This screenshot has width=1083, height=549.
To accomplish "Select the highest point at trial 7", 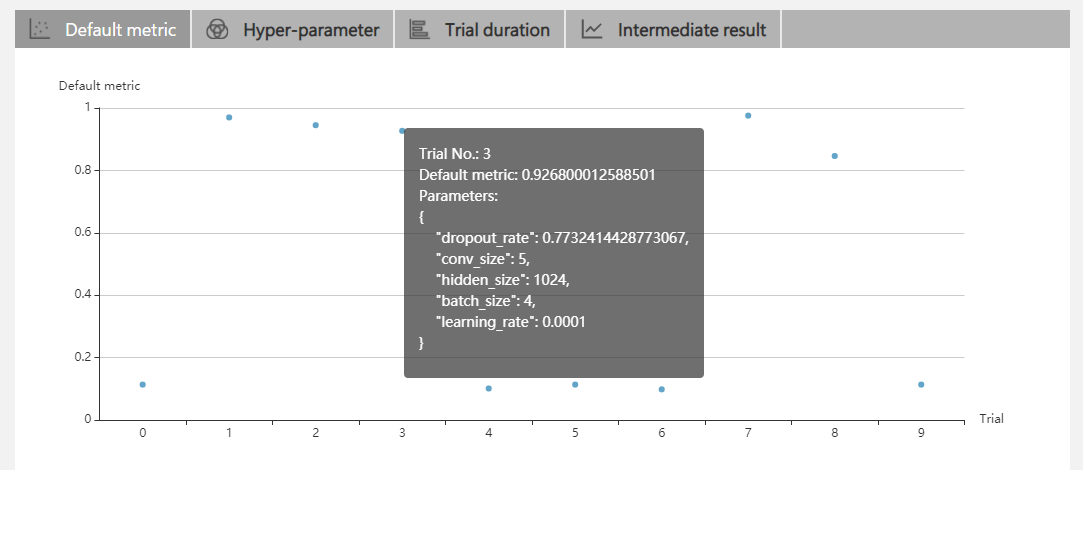I will (748, 116).
